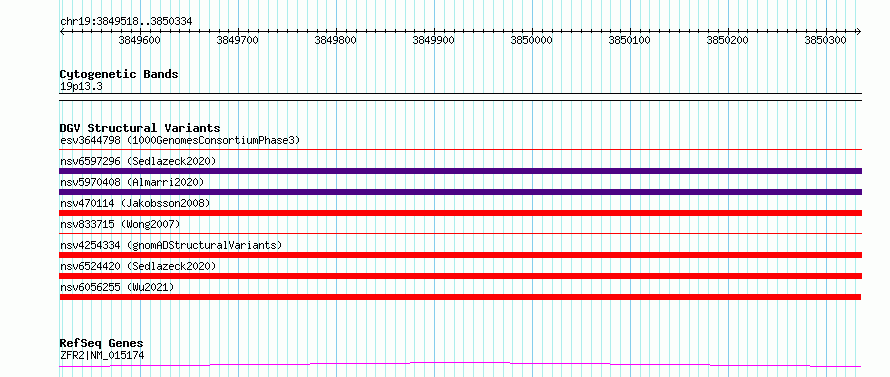Open the Cytogenetic Bands track heading
890x377 pixels.
pyautogui.click(x=119, y=74)
